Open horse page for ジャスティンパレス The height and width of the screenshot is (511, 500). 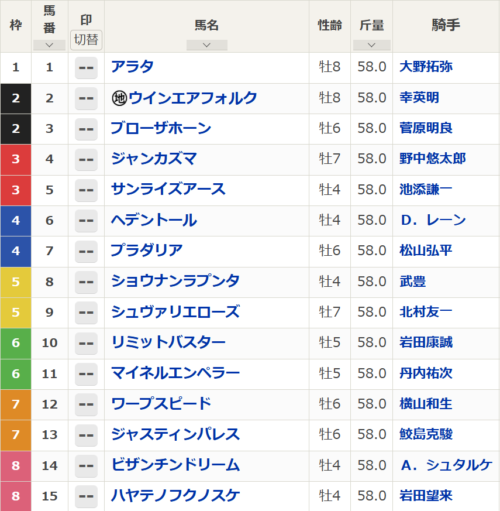pyautogui.click(x=175, y=434)
